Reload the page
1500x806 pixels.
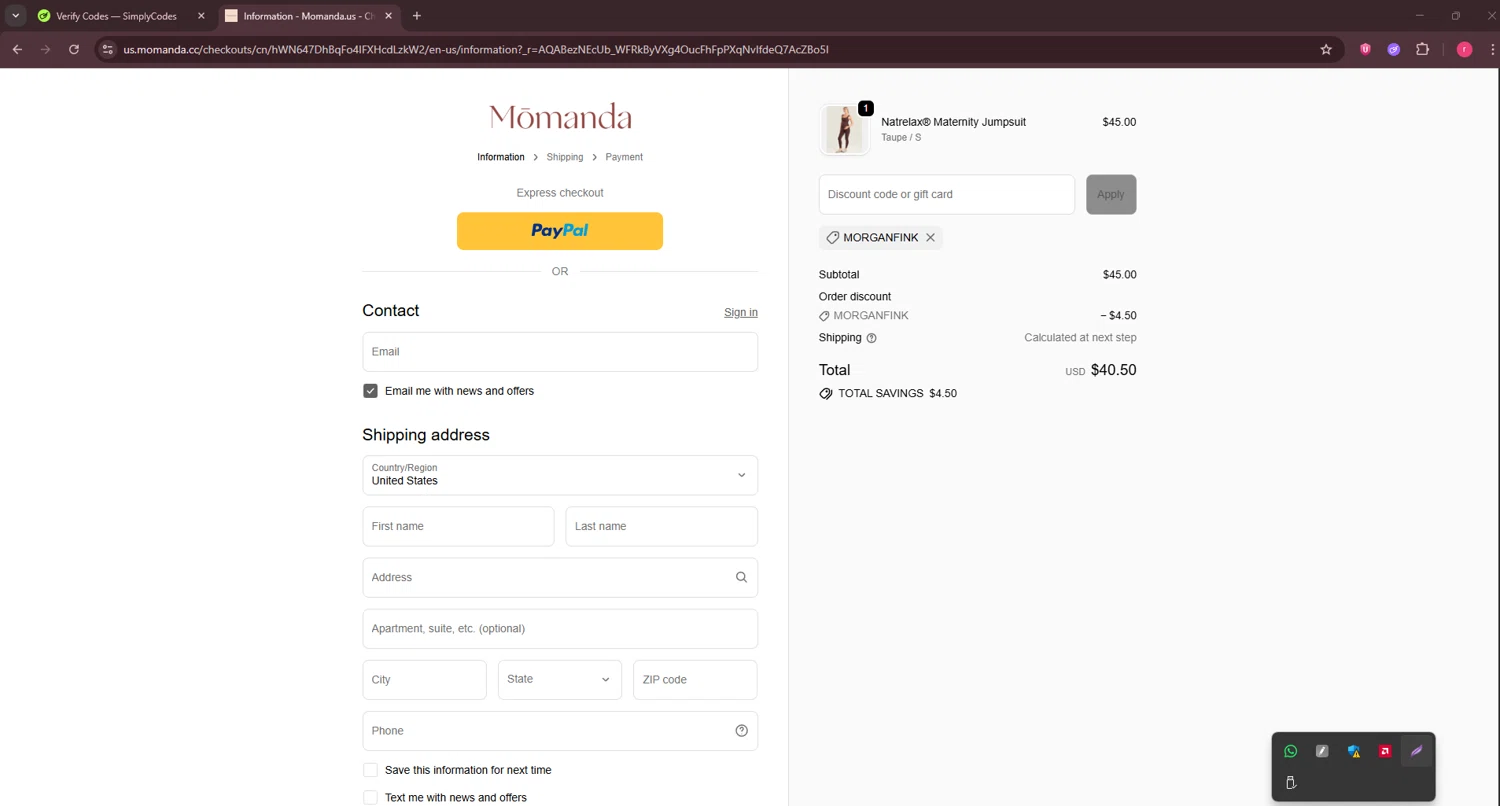pyautogui.click(x=74, y=49)
